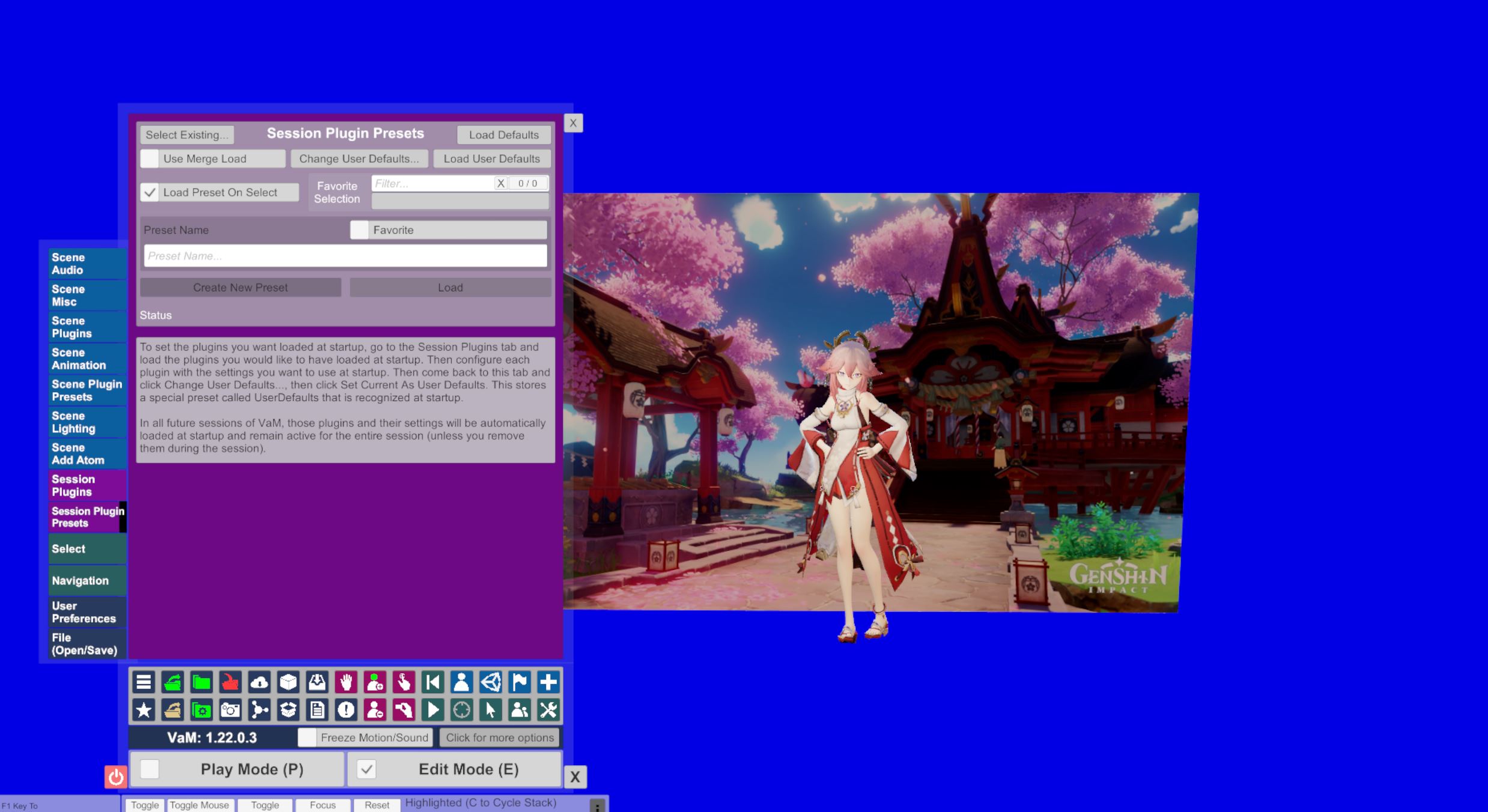Open the Favorite Selection dropdown
This screenshot has width=1488, height=812.
(460, 201)
